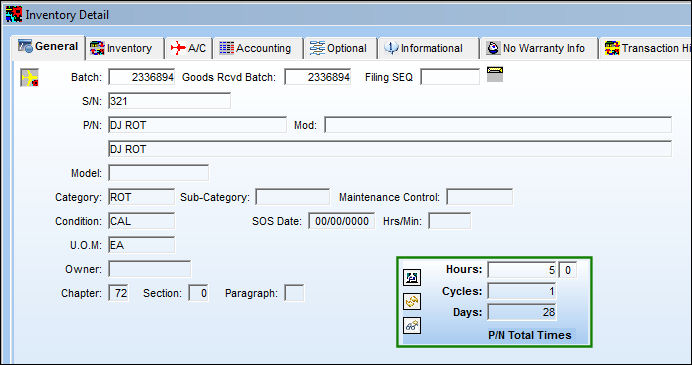This screenshot has width=692, height=365.
Task: Click the U.O.M field showing EA
Action: coord(142,245)
